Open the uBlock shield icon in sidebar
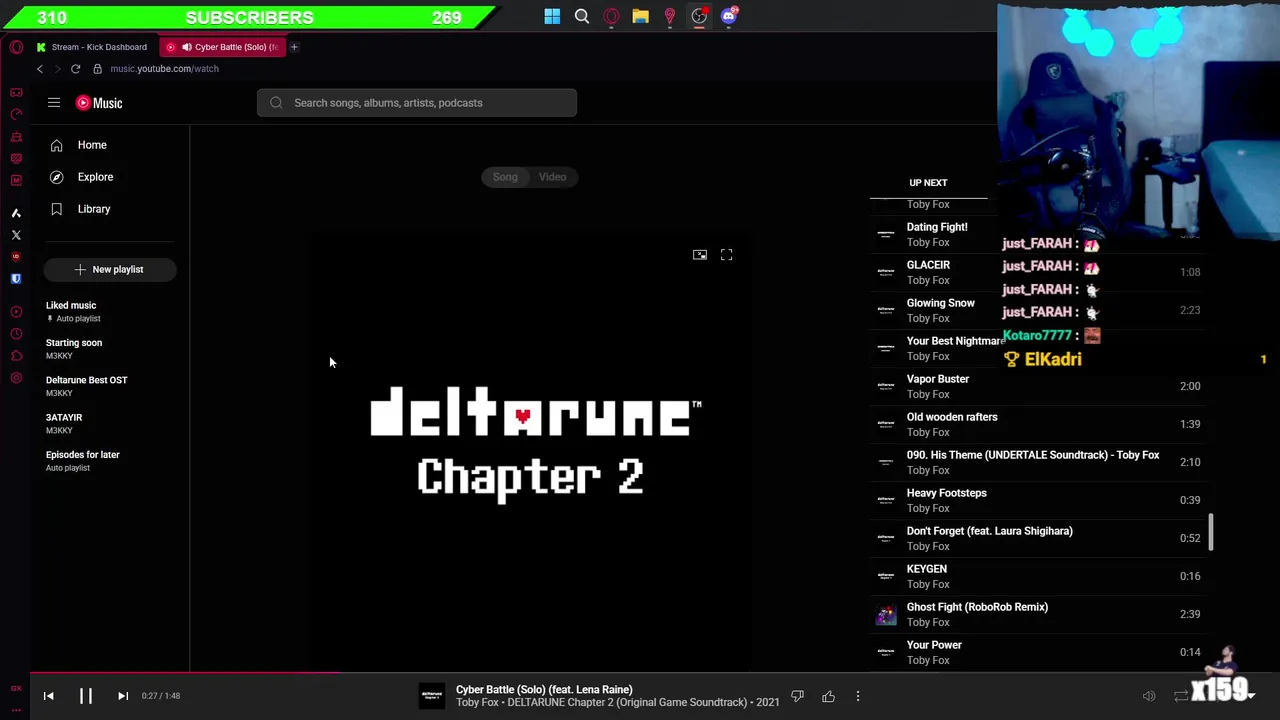1280x720 pixels. click(x=16, y=257)
